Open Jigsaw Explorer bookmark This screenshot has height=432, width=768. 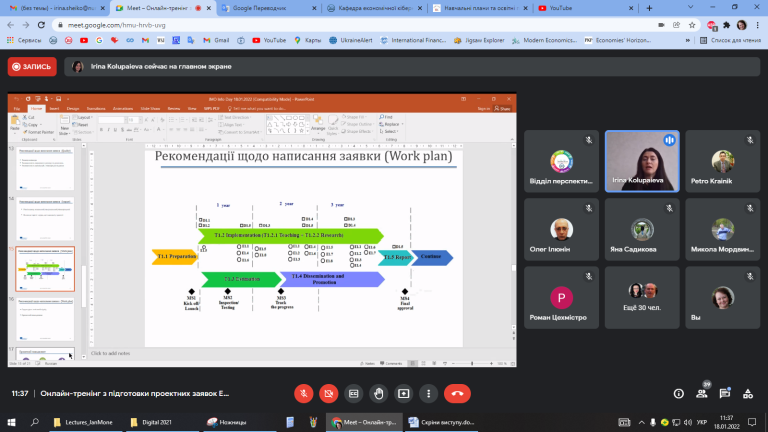(479, 40)
